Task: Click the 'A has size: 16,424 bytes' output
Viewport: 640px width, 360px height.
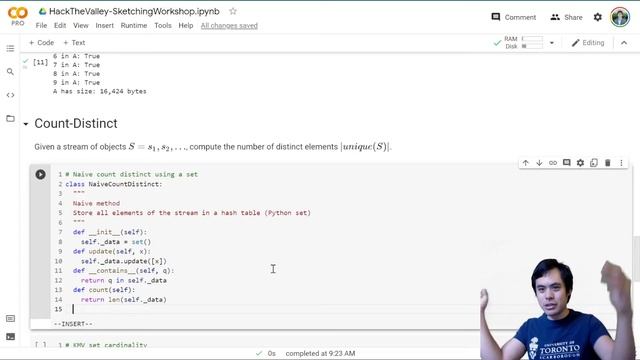Action: [x=100, y=91]
